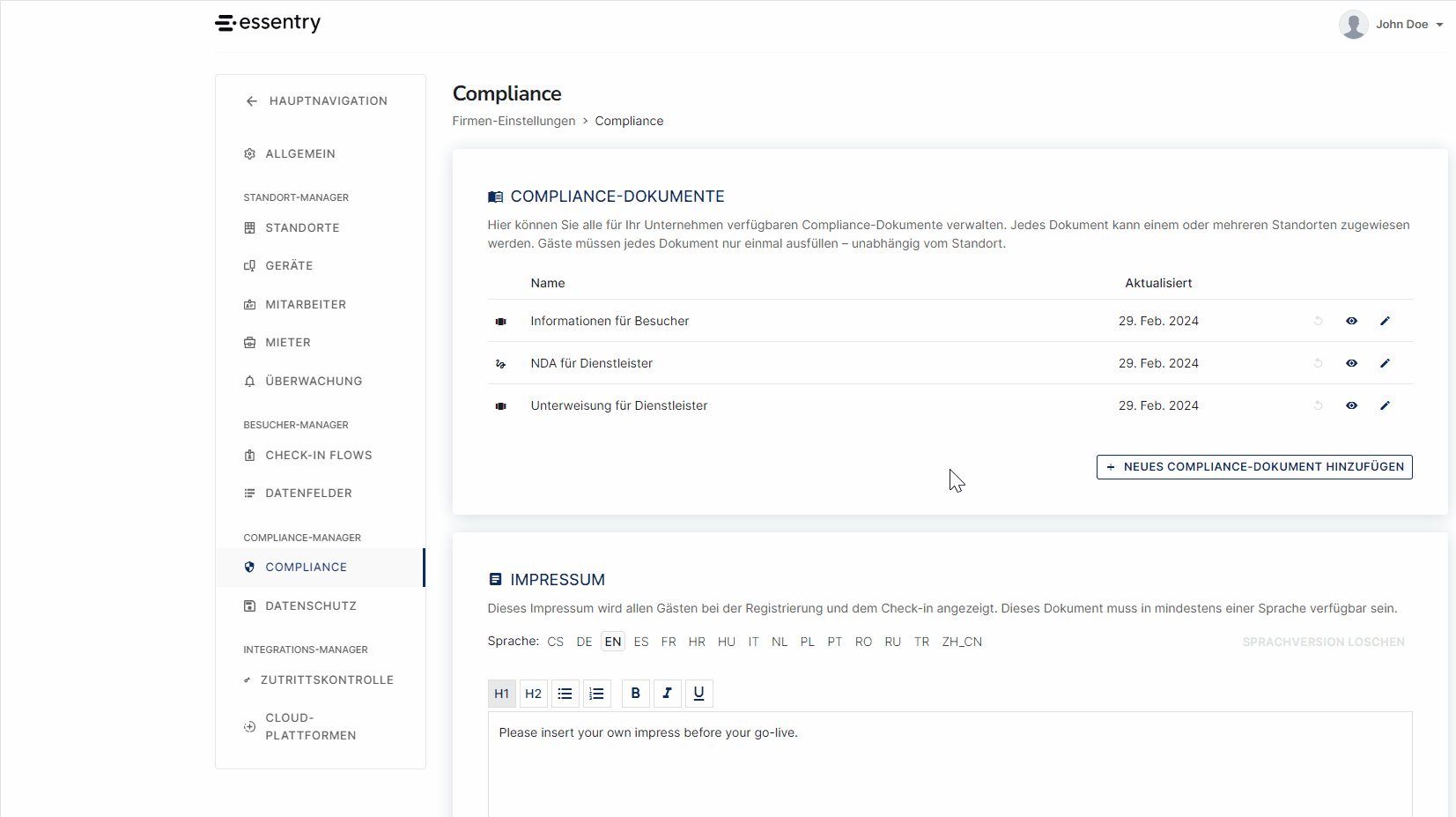Click the Name column header

(548, 284)
